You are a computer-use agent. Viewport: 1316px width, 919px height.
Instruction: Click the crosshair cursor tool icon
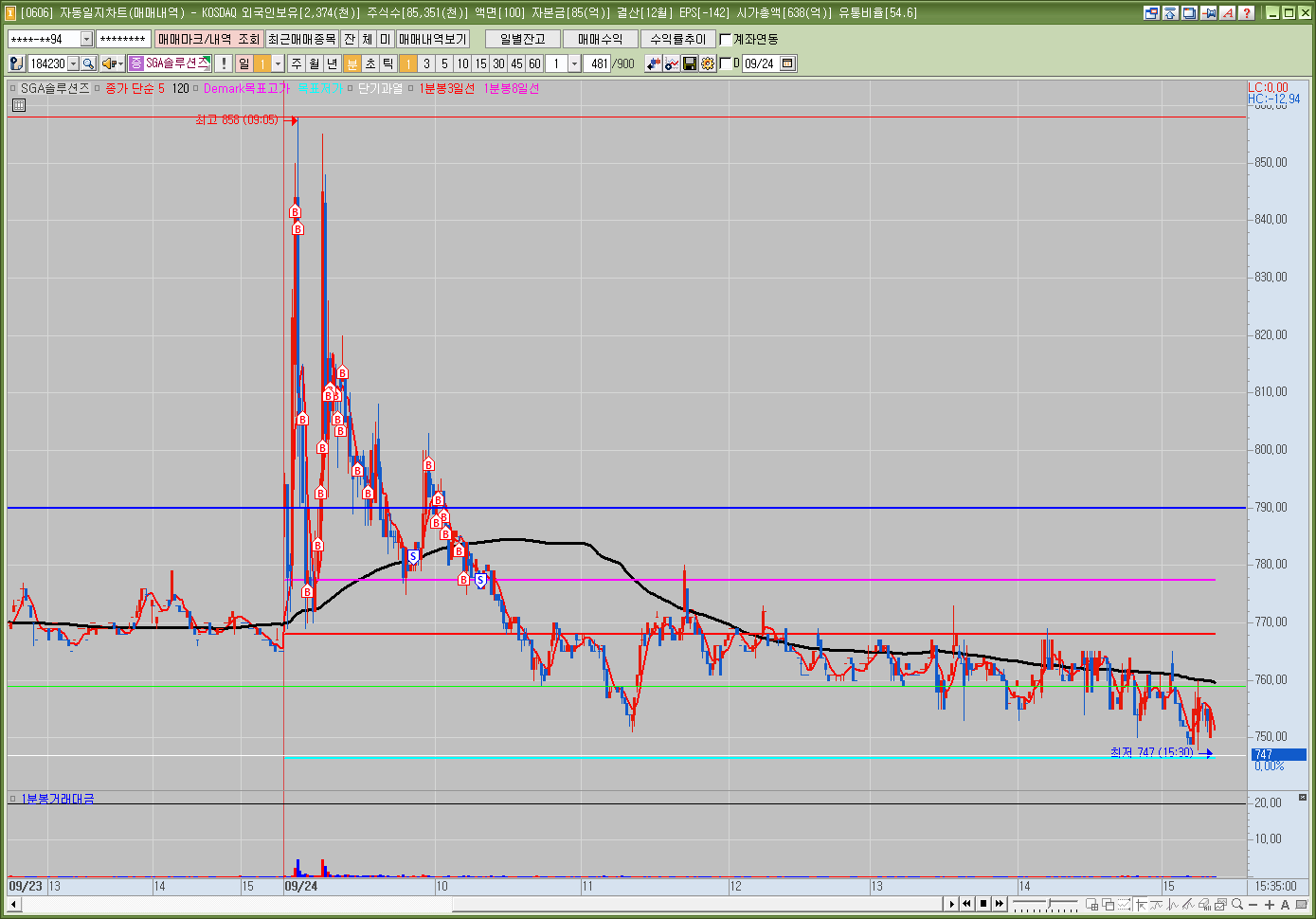coord(1141,905)
